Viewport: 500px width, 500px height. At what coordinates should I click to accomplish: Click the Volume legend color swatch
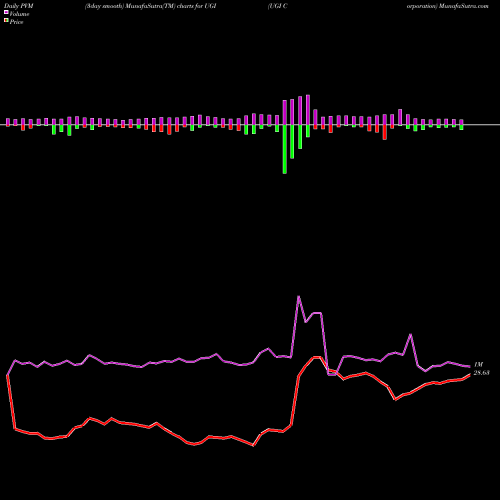click(6, 12)
